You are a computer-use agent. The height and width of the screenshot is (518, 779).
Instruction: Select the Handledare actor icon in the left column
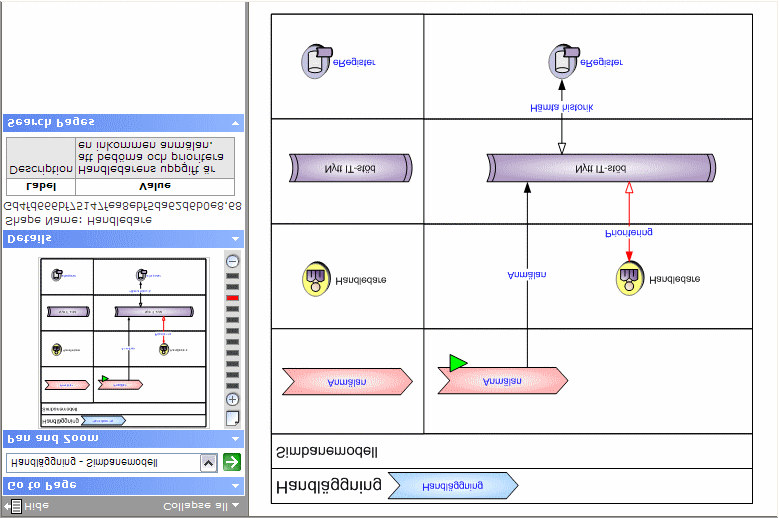(x=316, y=279)
